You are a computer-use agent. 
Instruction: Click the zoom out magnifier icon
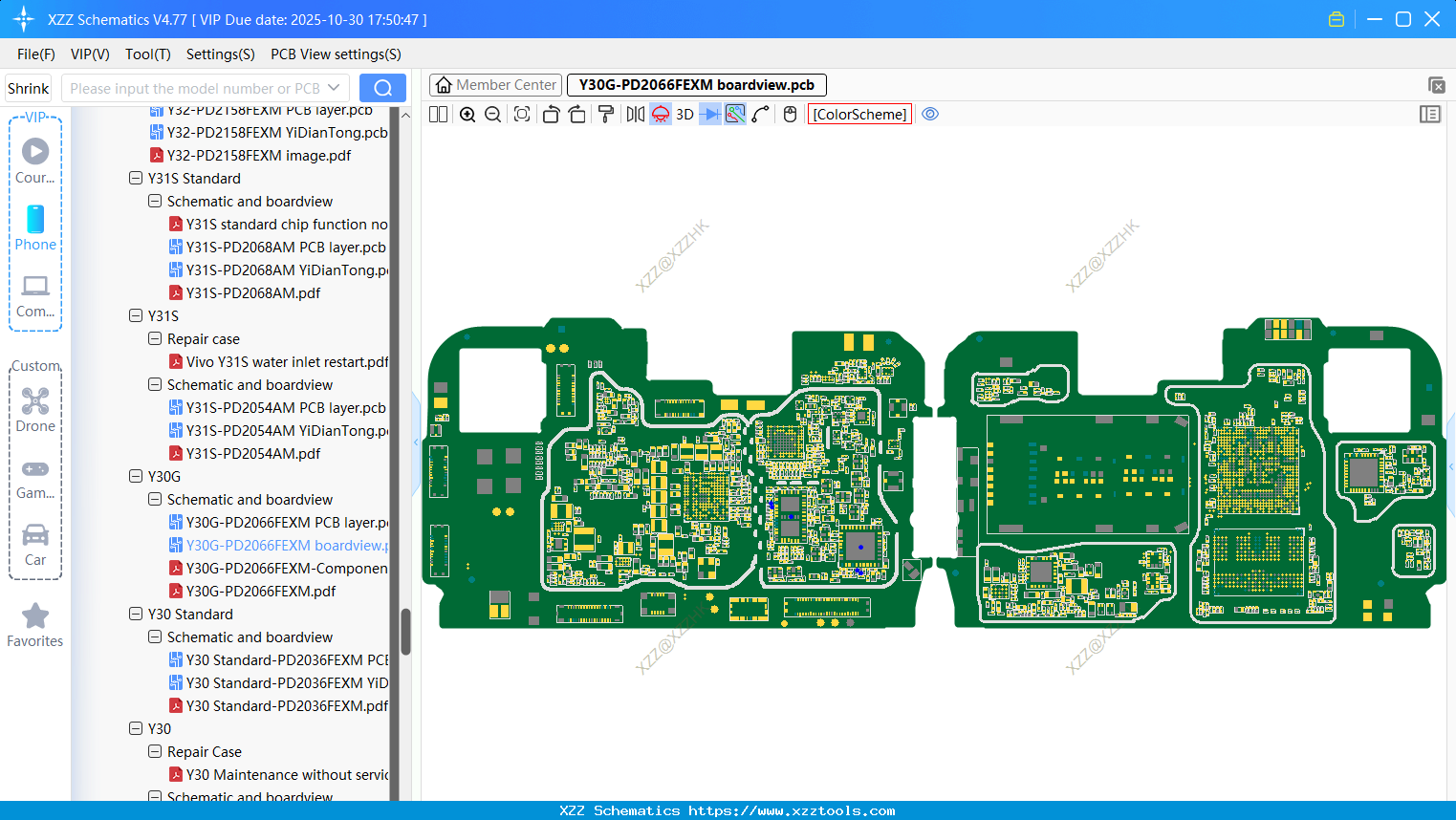[493, 115]
